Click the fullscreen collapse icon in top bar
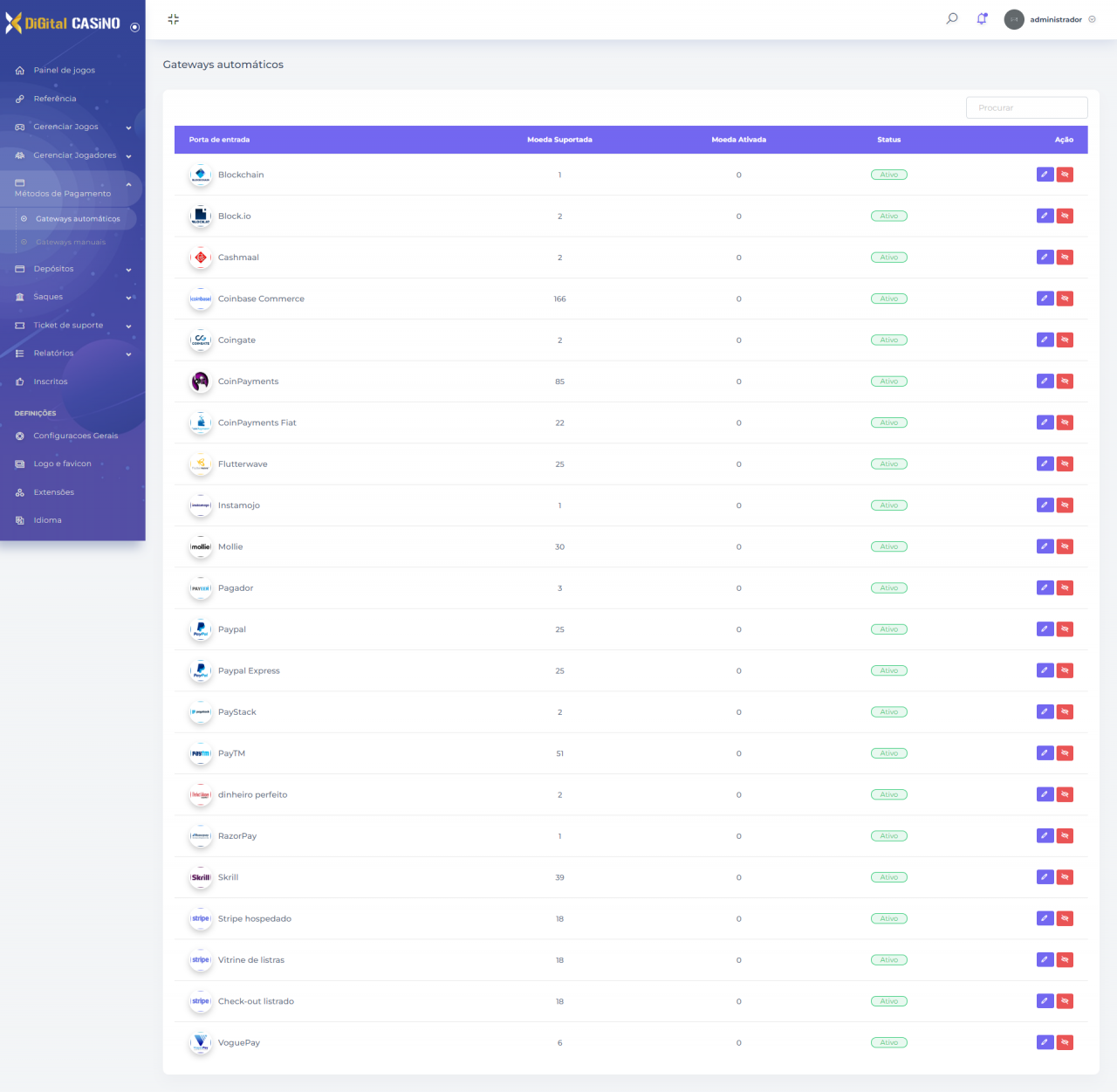 click(173, 19)
